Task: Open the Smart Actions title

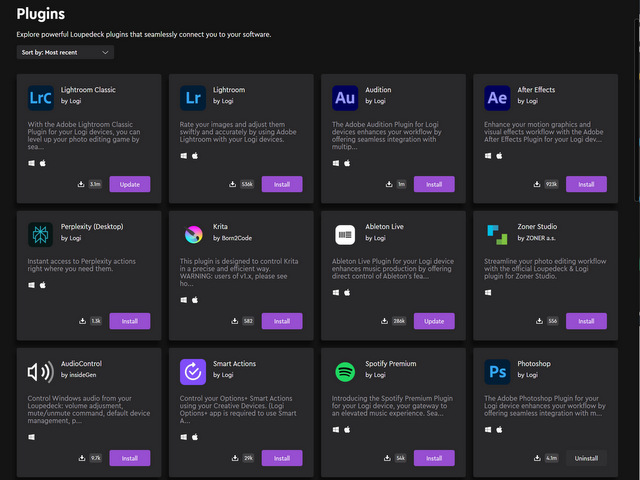Action: point(235,364)
